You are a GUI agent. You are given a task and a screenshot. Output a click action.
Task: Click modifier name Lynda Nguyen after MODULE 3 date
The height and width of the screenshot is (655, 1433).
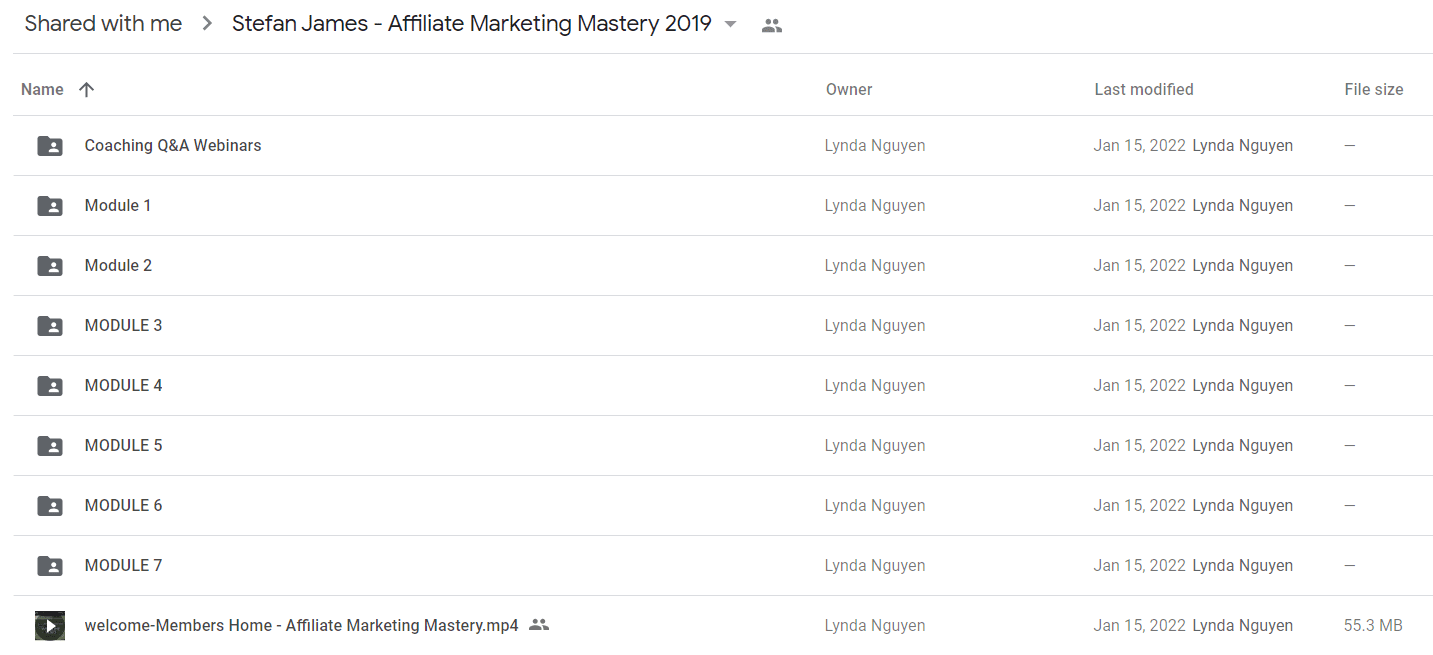click(x=1243, y=325)
